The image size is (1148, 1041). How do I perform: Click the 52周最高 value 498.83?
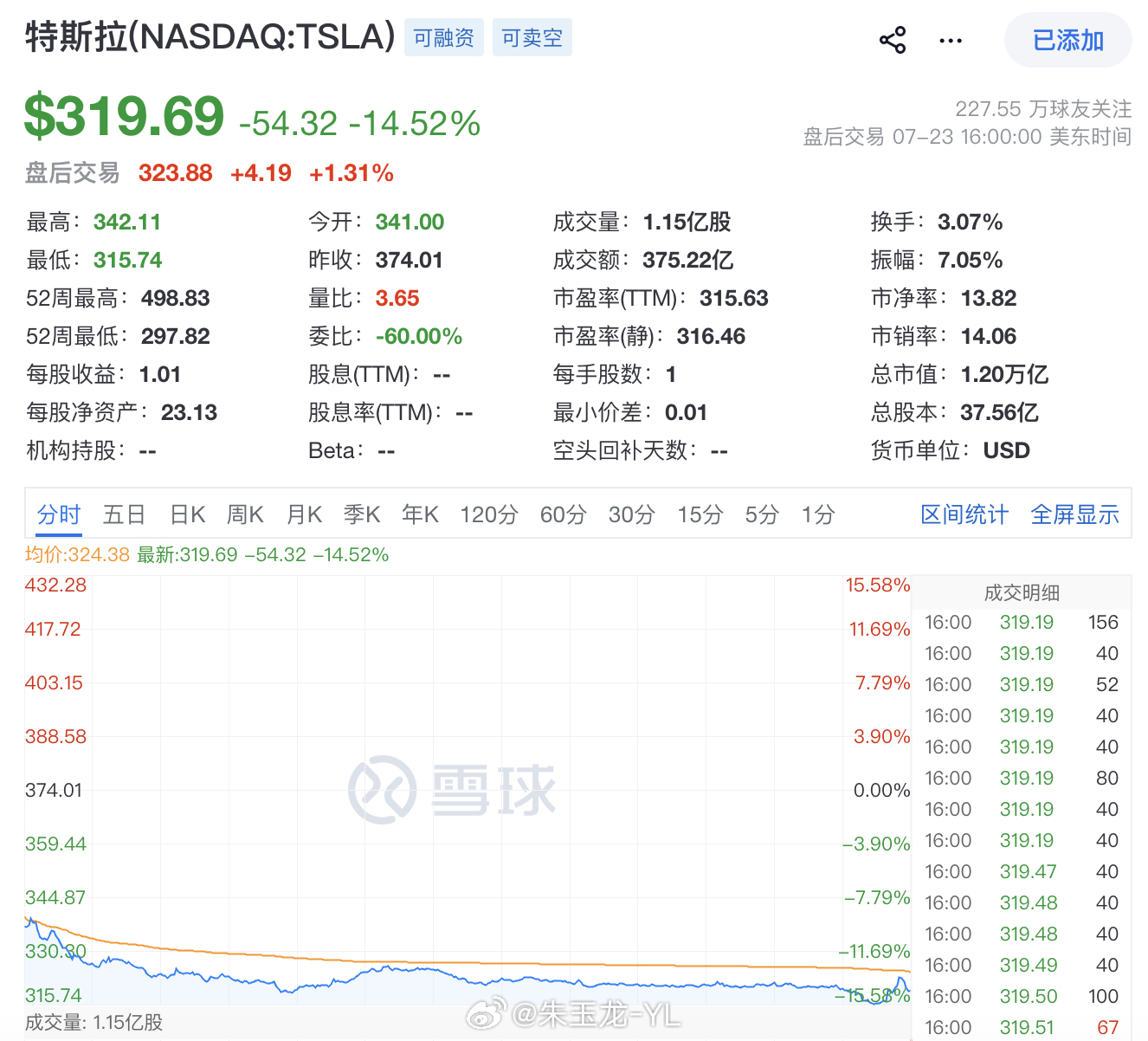coord(176,298)
